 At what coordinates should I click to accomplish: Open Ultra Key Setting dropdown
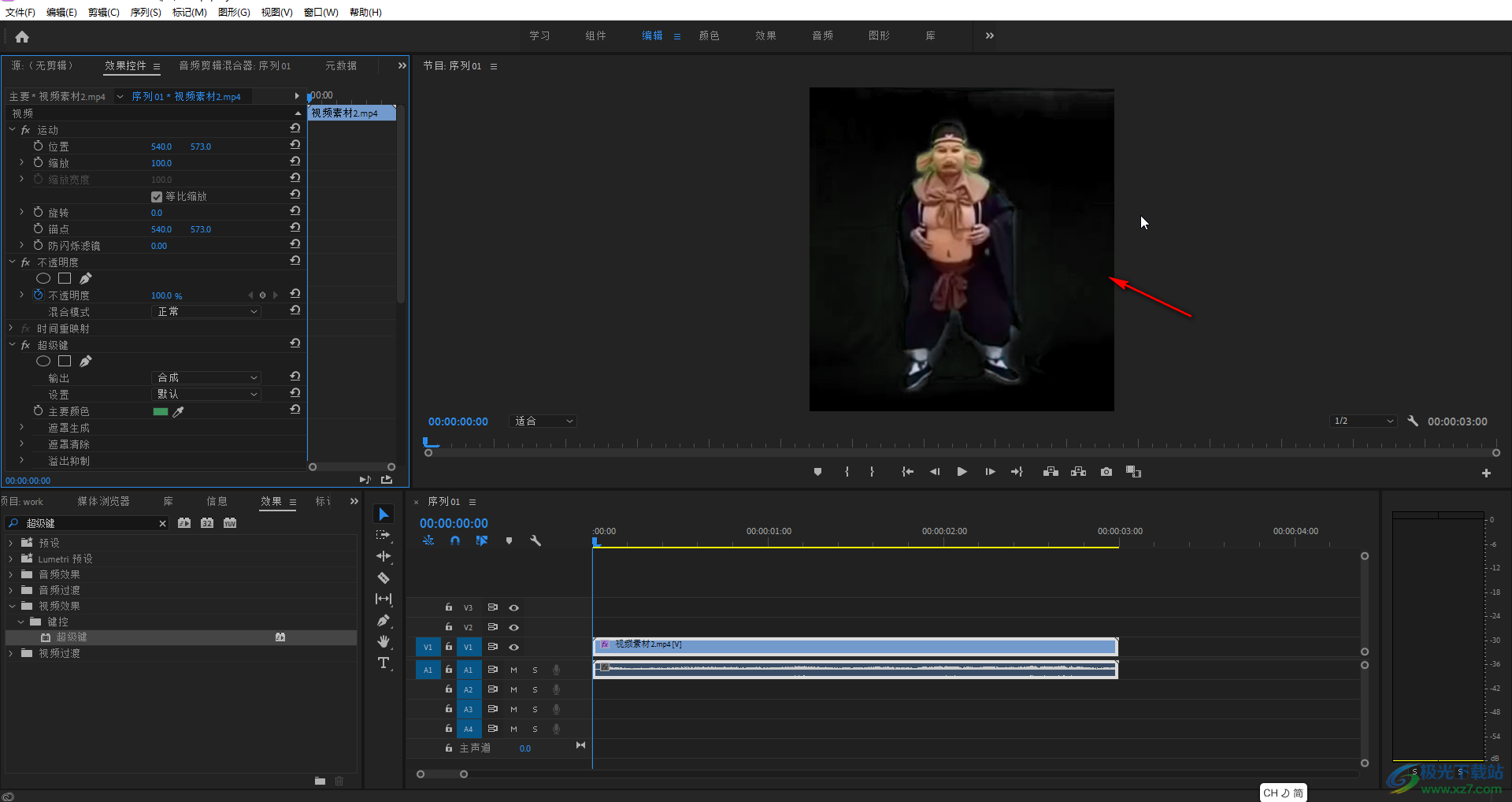pos(206,394)
